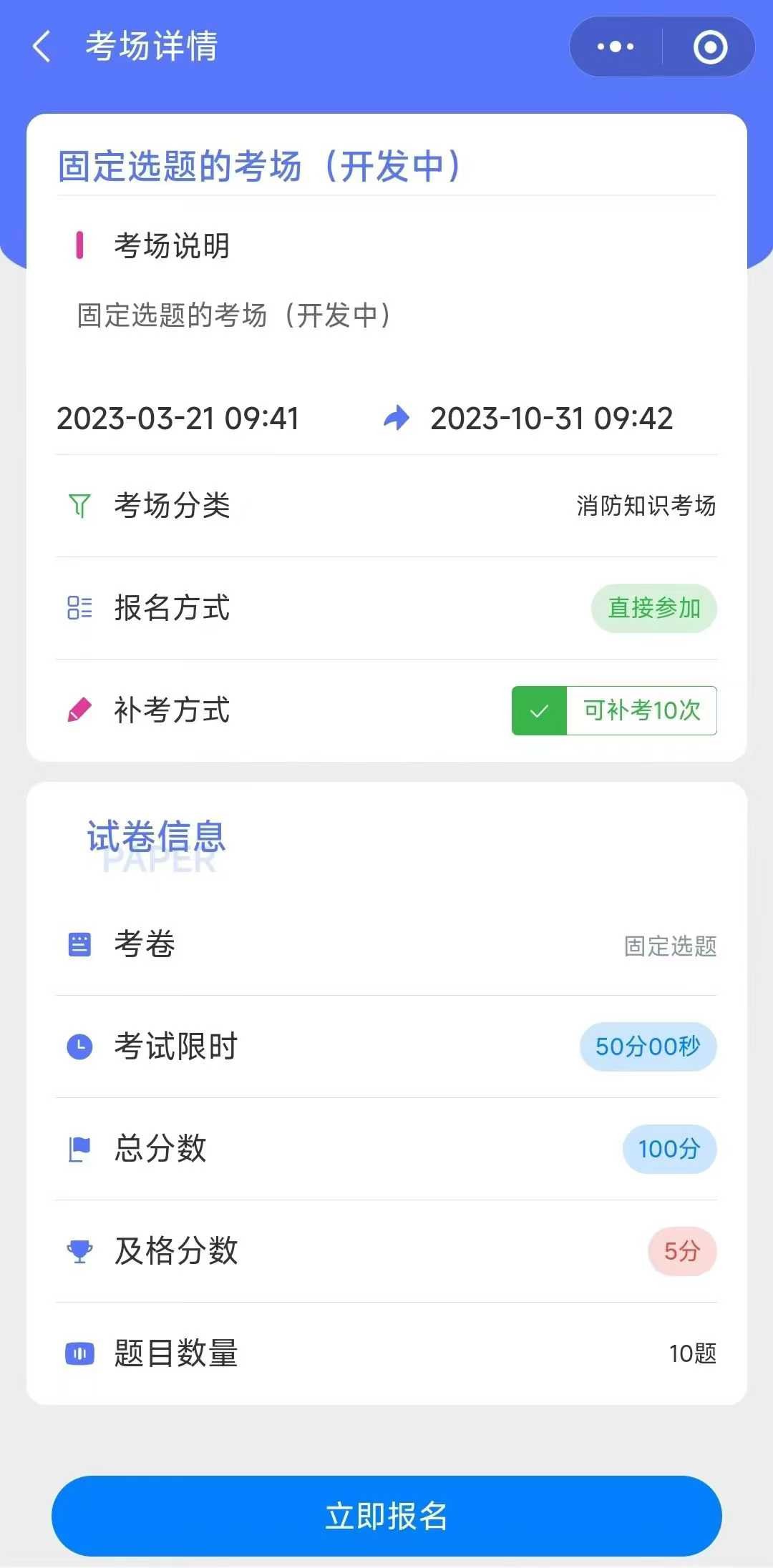Tap the back arrow in header

point(42,47)
